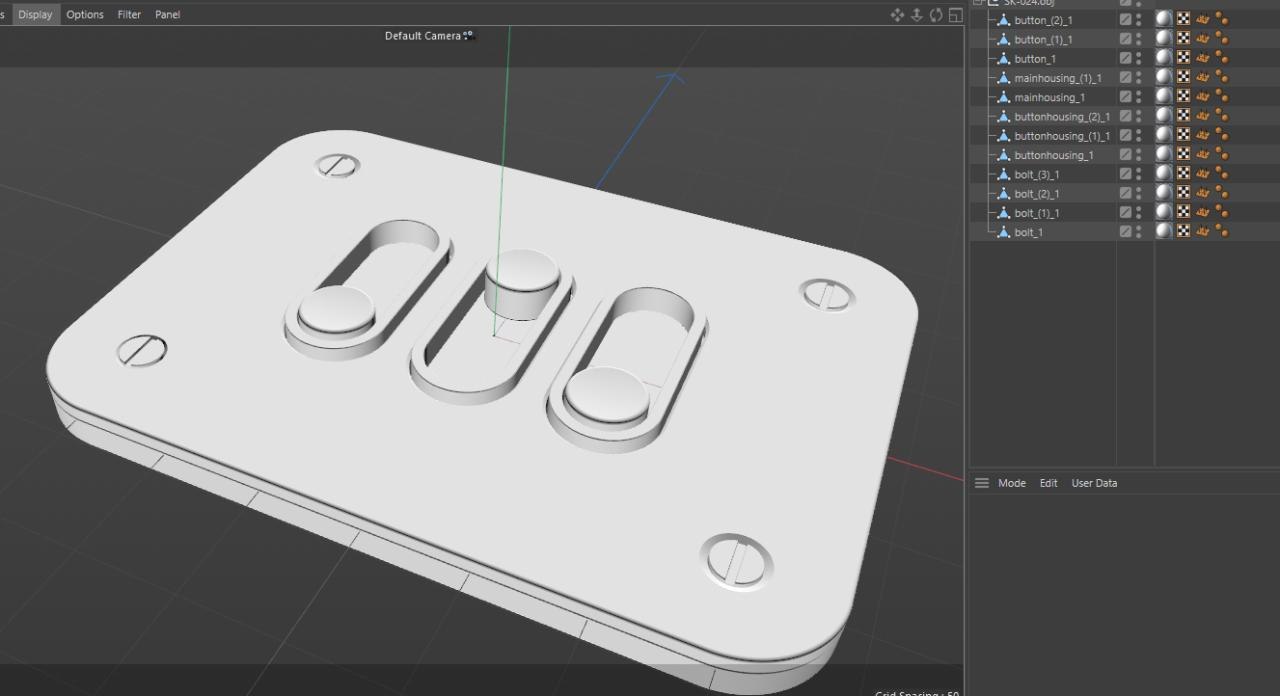Select the orange dots tag on bolt_(2)_1

coord(1221,193)
